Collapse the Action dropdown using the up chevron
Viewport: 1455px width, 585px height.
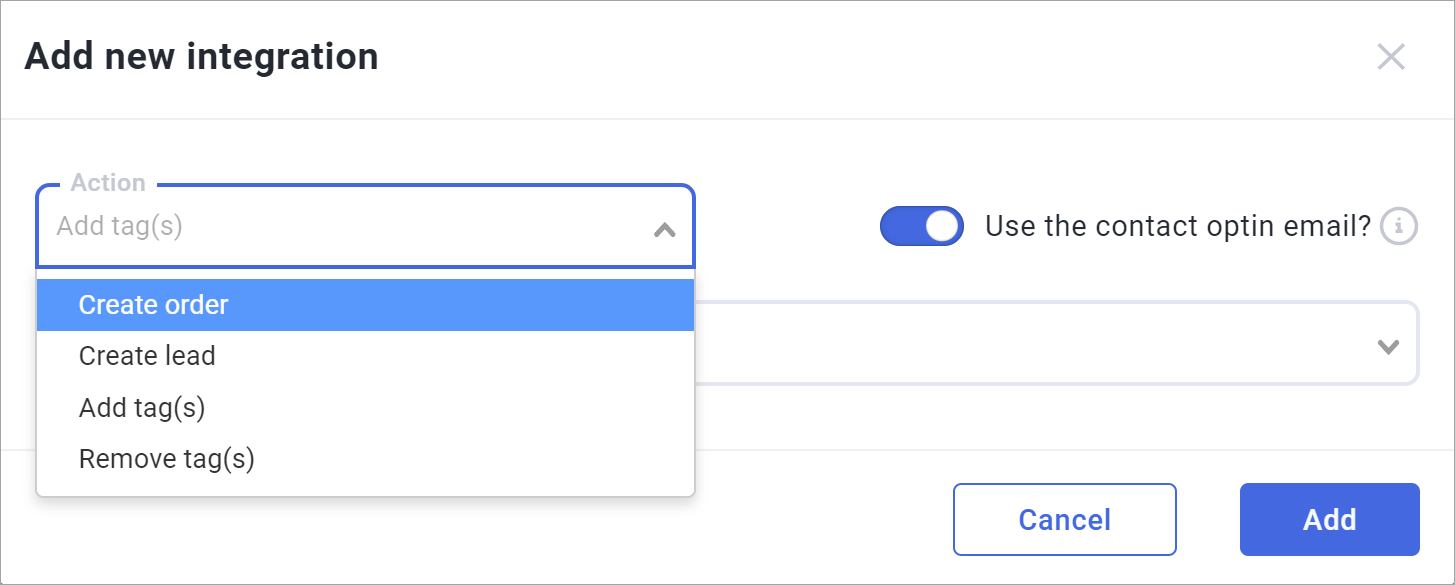coord(664,230)
